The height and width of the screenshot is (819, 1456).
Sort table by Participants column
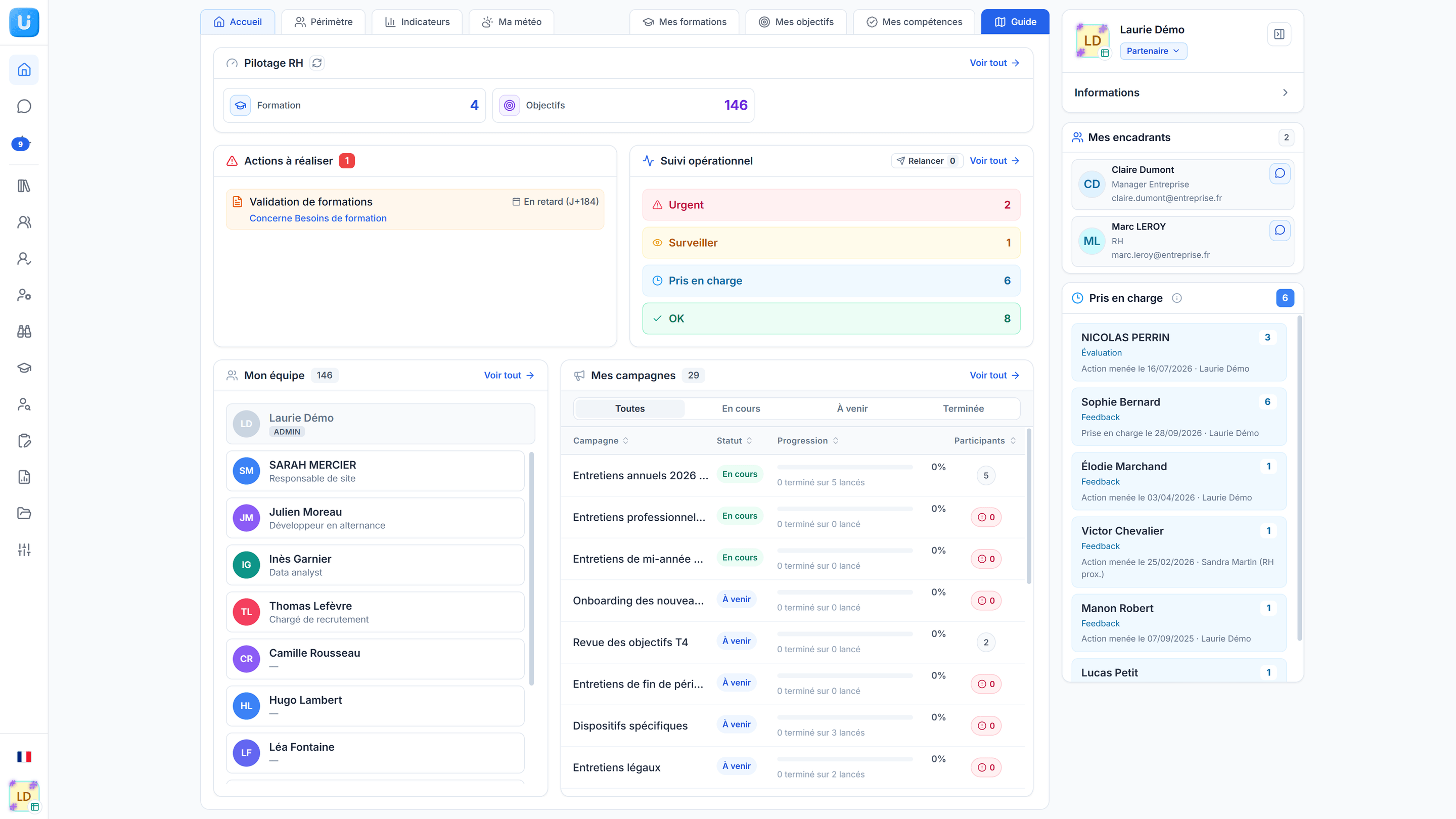[x=985, y=441]
